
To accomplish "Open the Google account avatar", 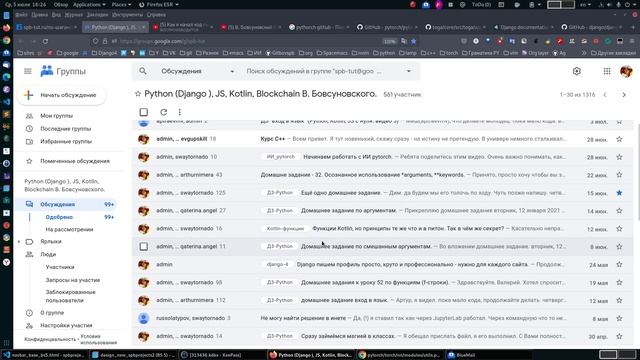I will click(x=626, y=71).
